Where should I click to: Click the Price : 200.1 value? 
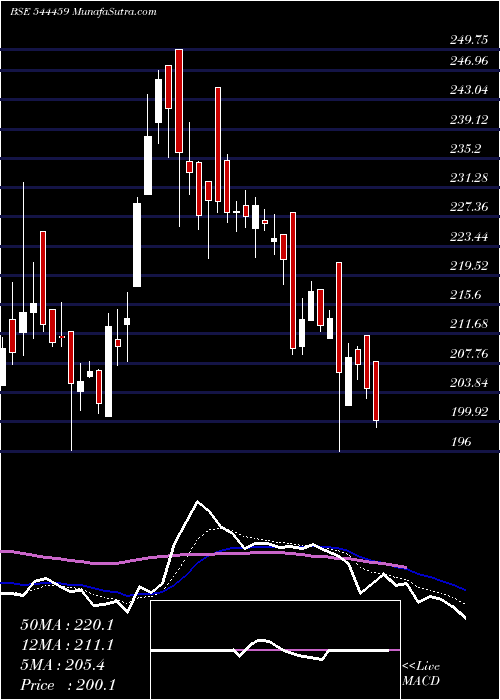(x=67, y=685)
